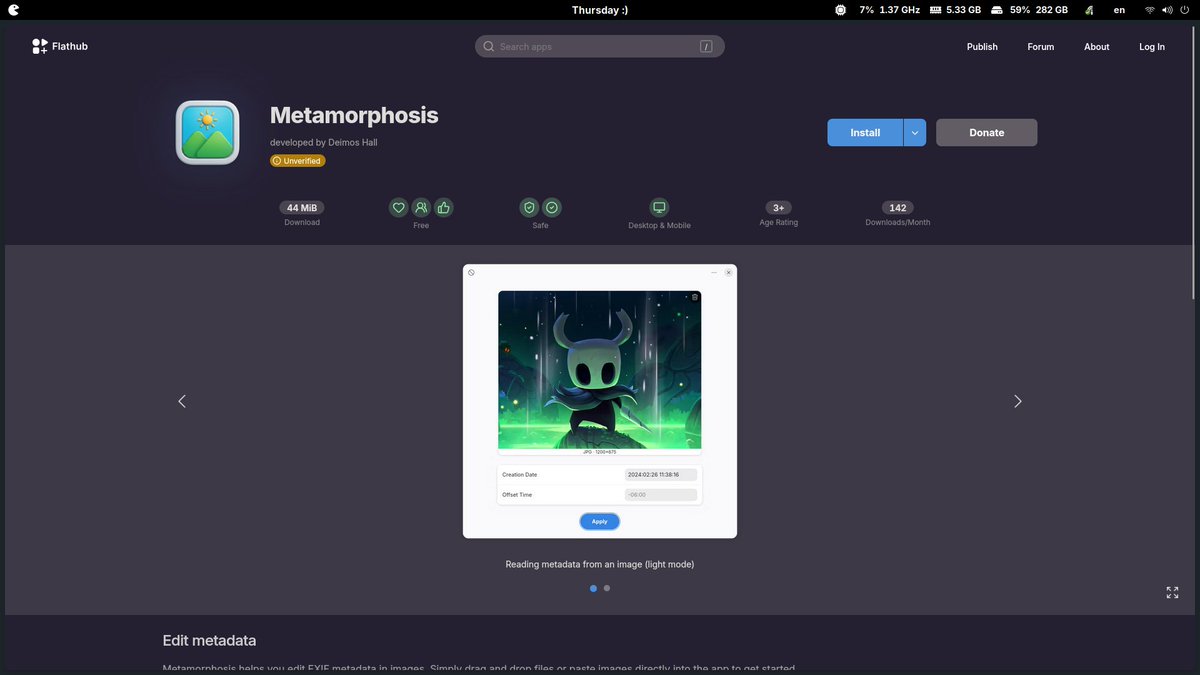1200x675 pixels.
Task: Click the 3+ age rating badge
Action: (x=779, y=208)
